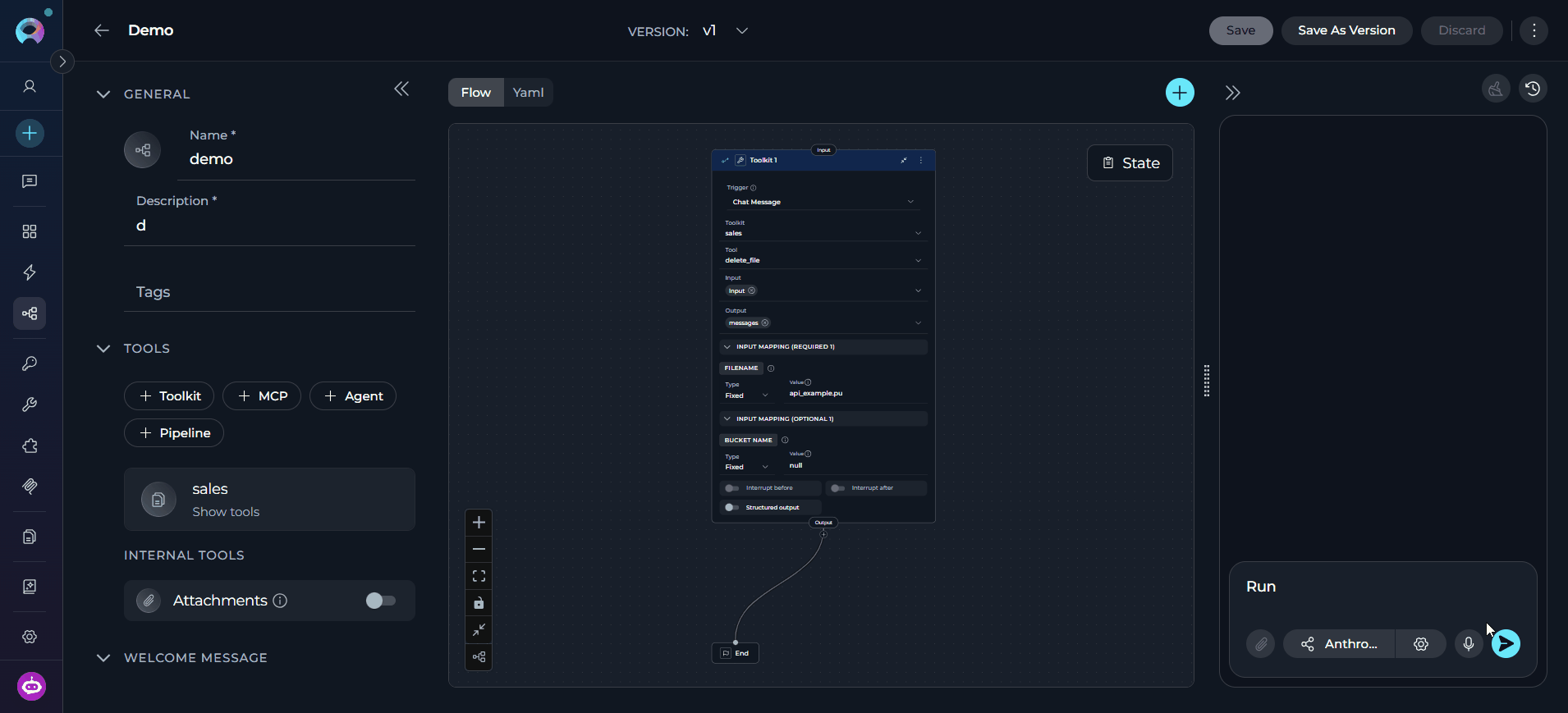Collapse the TOOLS section
Screen dimensions: 1568x713
(103, 349)
